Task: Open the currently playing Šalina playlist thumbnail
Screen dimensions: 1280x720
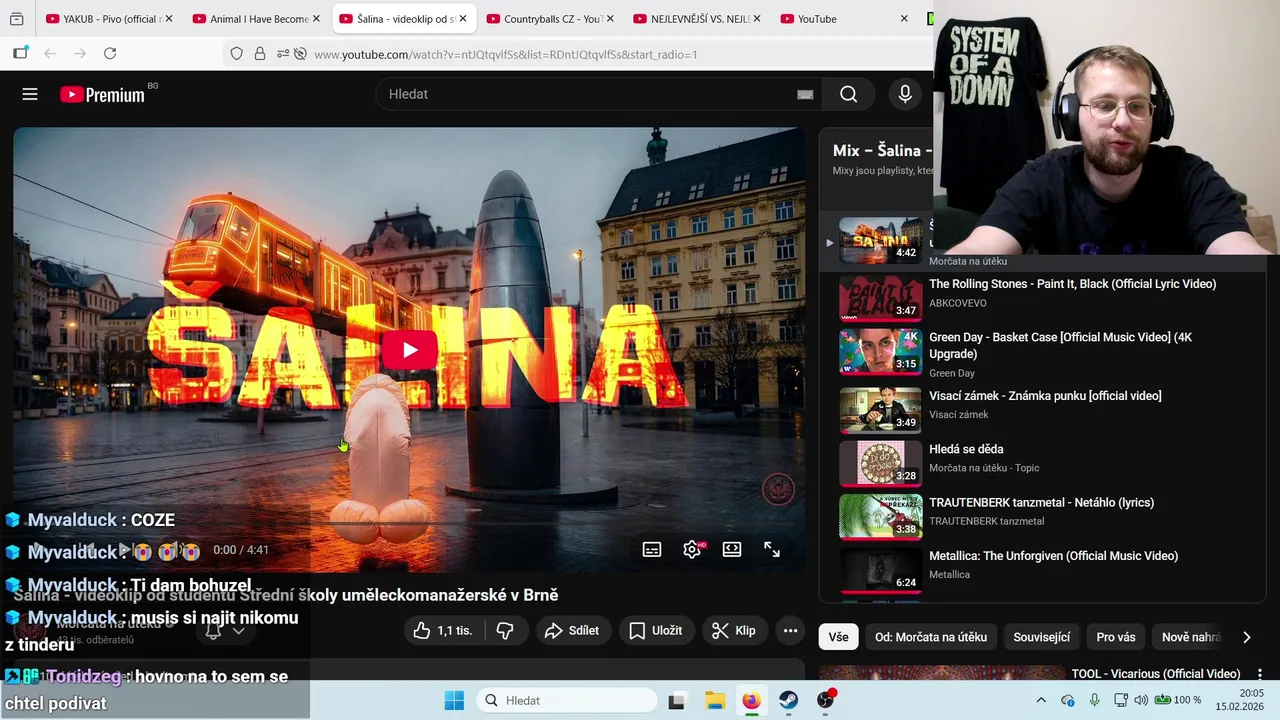Action: point(880,240)
